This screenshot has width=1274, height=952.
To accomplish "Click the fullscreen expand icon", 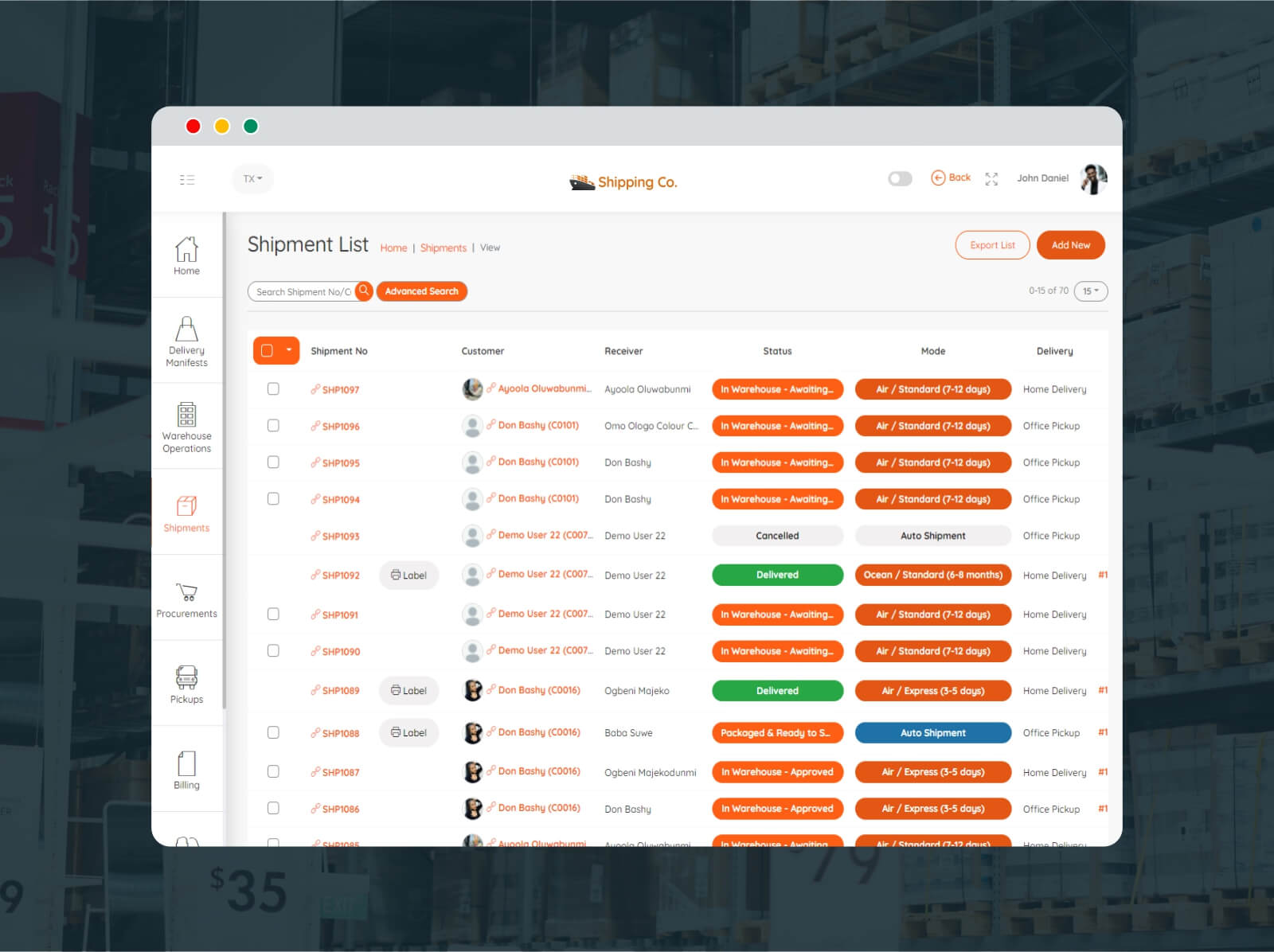I will (991, 179).
